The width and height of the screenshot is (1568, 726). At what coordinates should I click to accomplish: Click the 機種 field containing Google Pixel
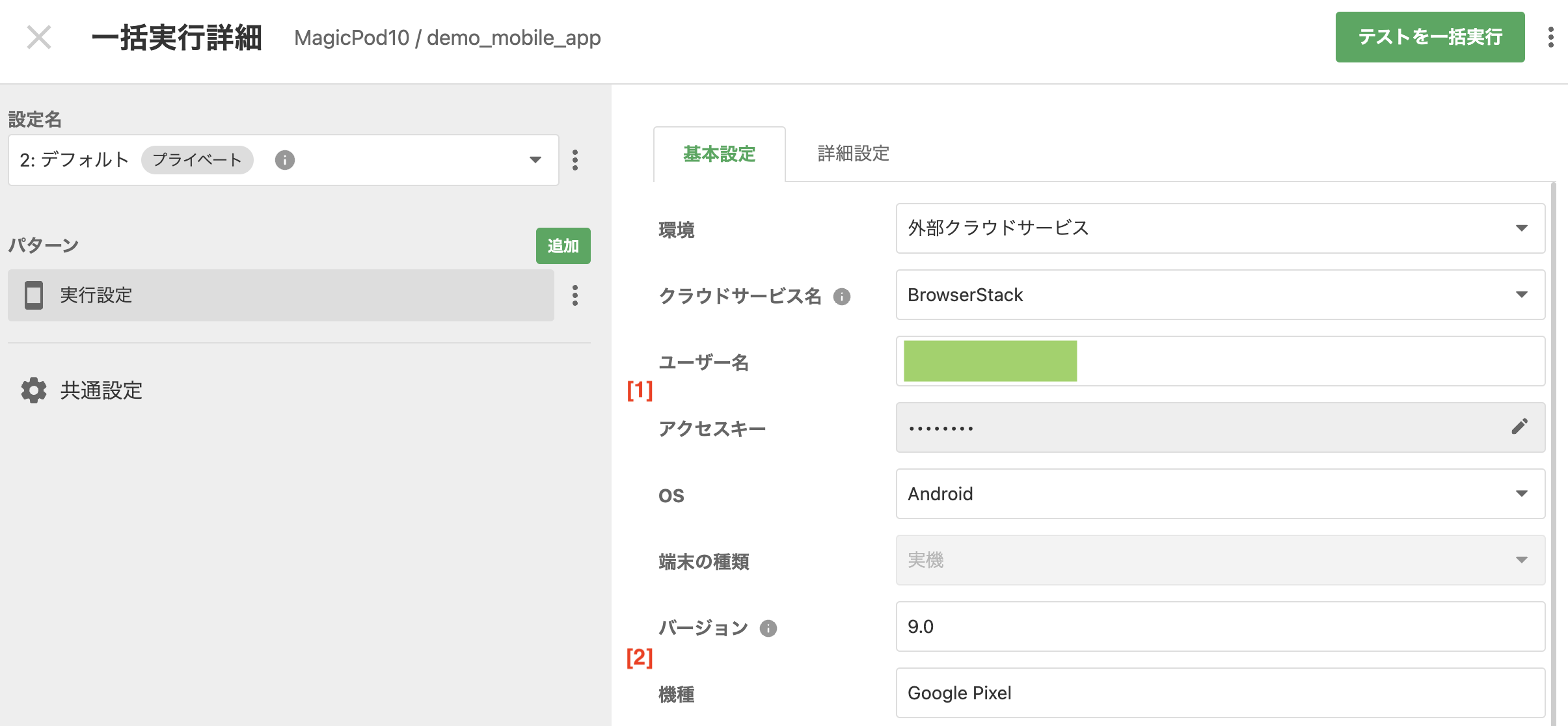point(1221,693)
